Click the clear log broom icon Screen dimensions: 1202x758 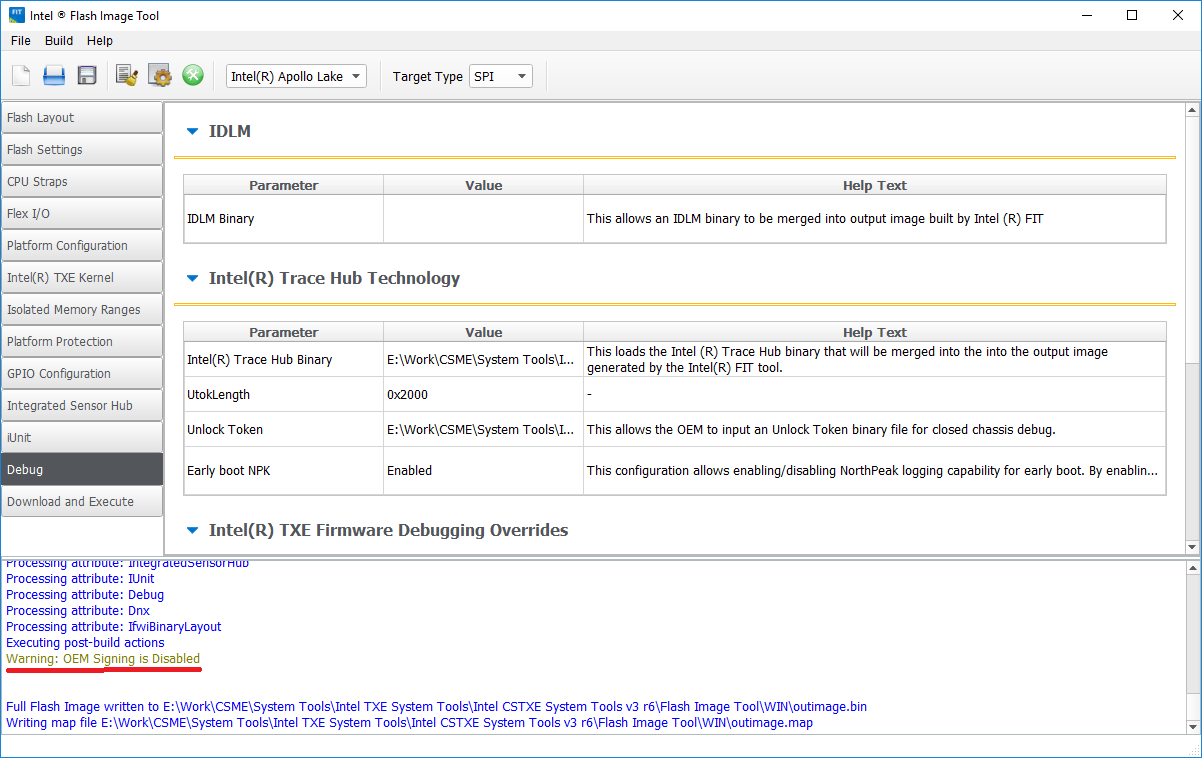(x=127, y=76)
